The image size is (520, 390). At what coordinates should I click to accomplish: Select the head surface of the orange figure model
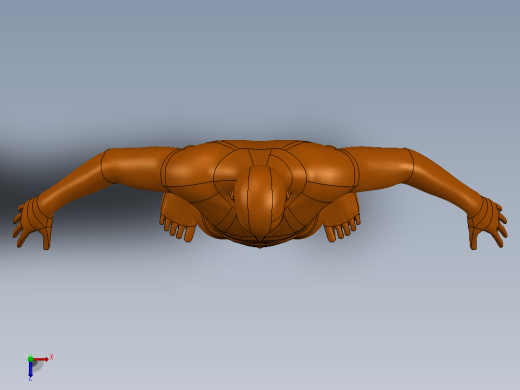[x=259, y=200]
